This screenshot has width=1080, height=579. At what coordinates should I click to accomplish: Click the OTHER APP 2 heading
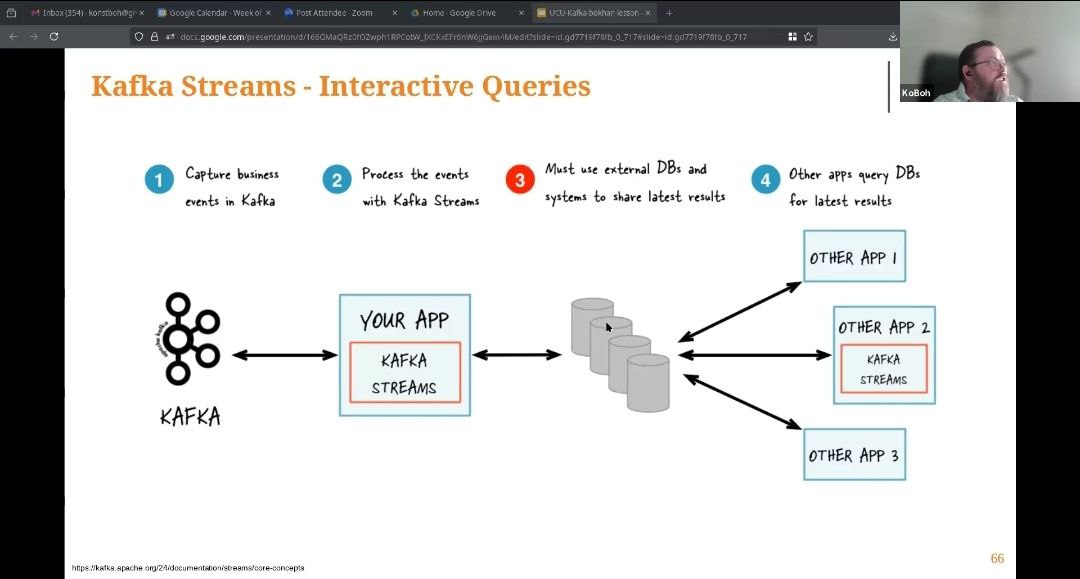[x=884, y=327]
